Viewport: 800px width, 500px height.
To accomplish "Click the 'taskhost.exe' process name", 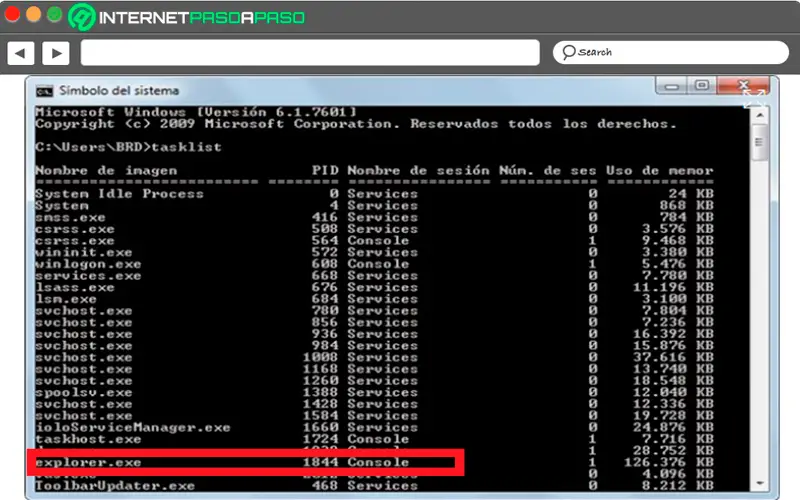I will pyautogui.click(x=88, y=439).
